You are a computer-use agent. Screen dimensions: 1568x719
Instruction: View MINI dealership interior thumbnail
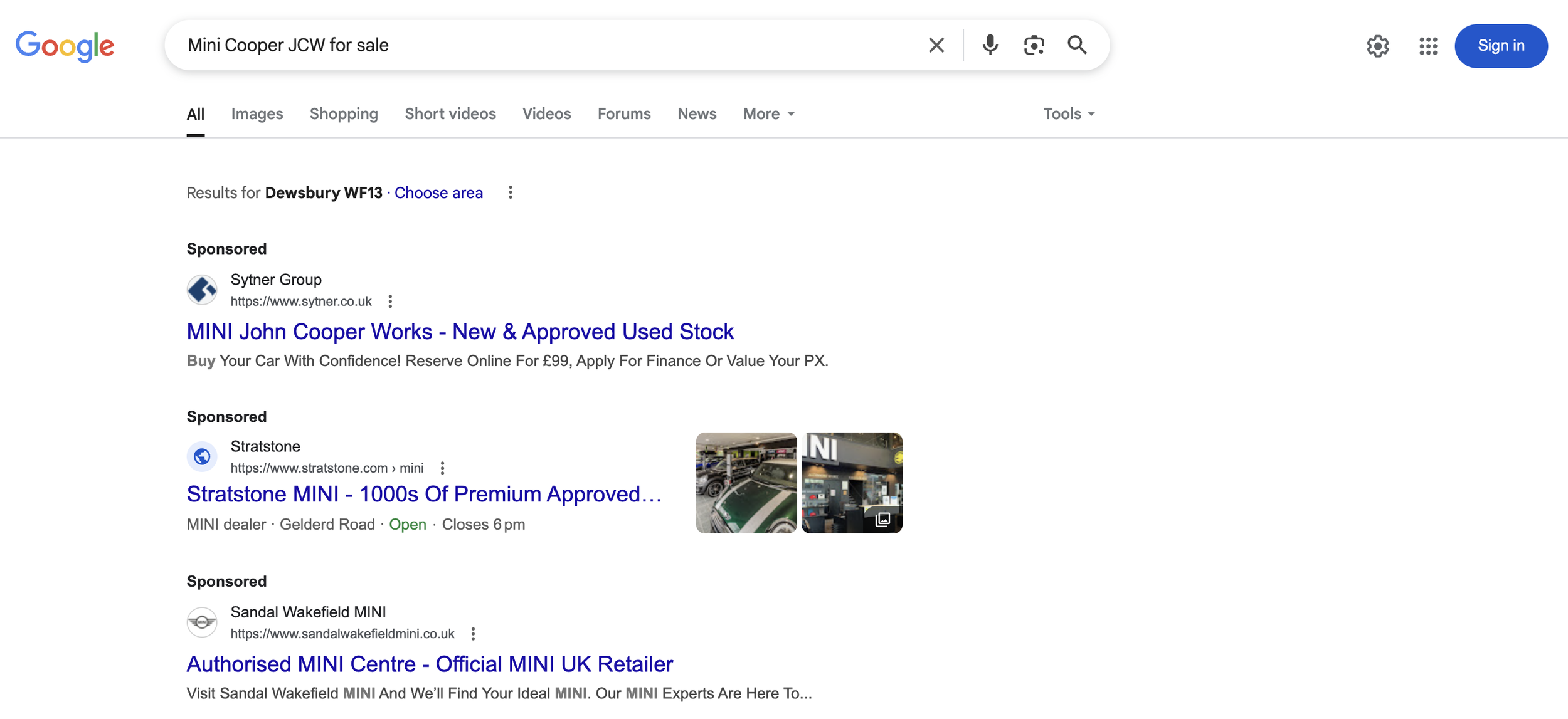click(852, 483)
